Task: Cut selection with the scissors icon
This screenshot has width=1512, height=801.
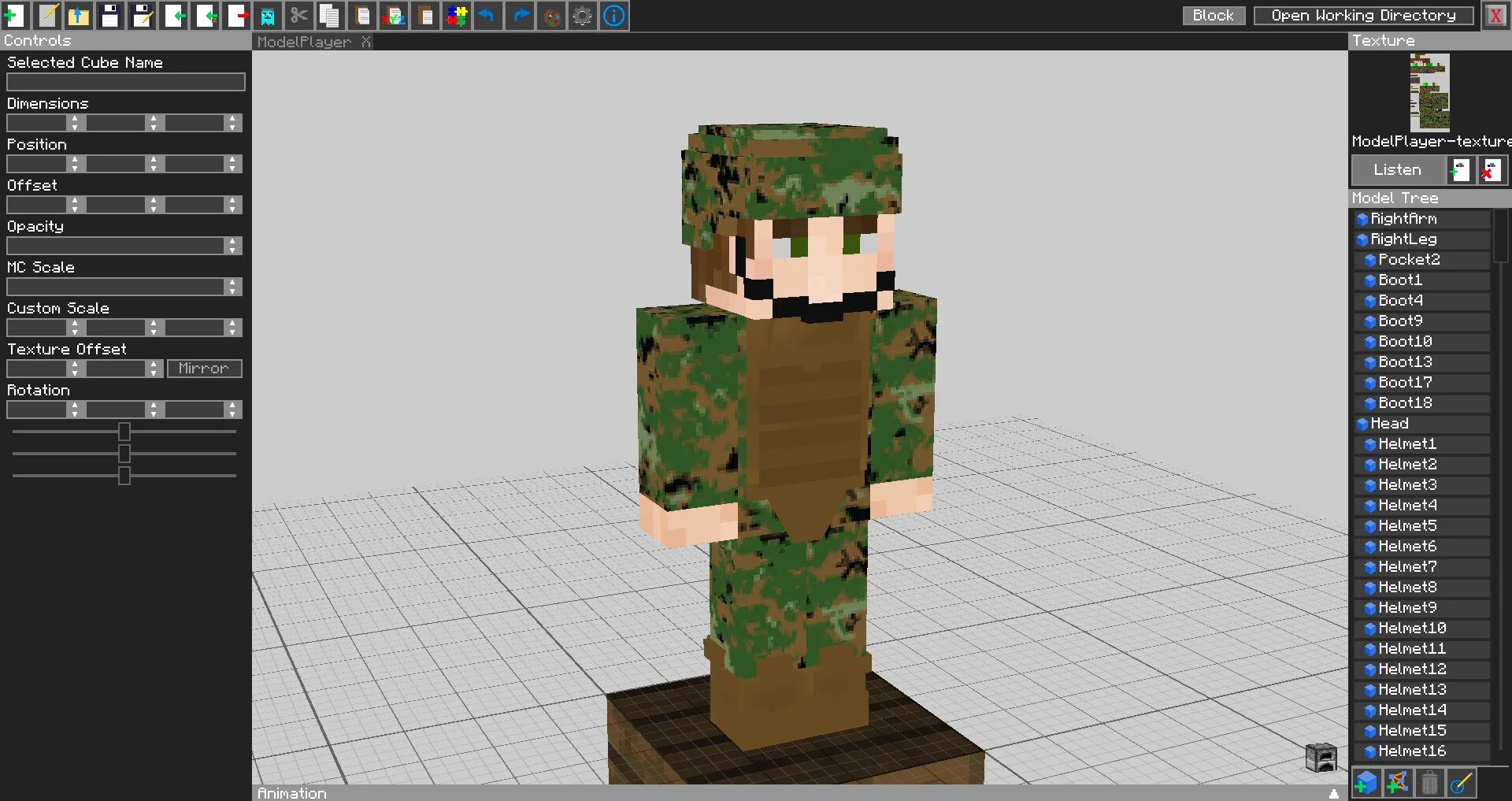Action: point(299,15)
